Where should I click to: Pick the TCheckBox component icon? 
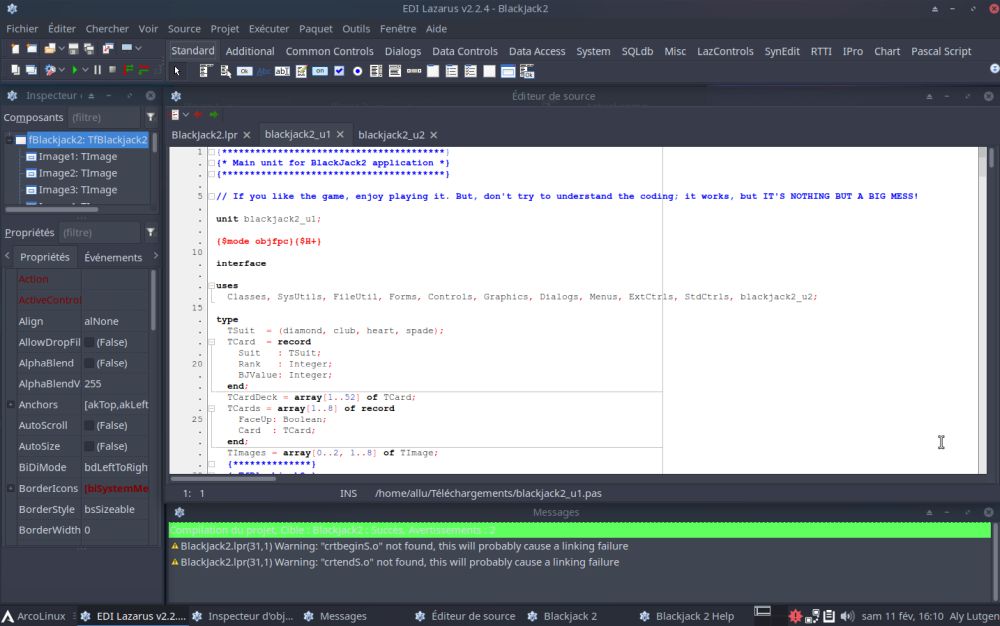[339, 71]
